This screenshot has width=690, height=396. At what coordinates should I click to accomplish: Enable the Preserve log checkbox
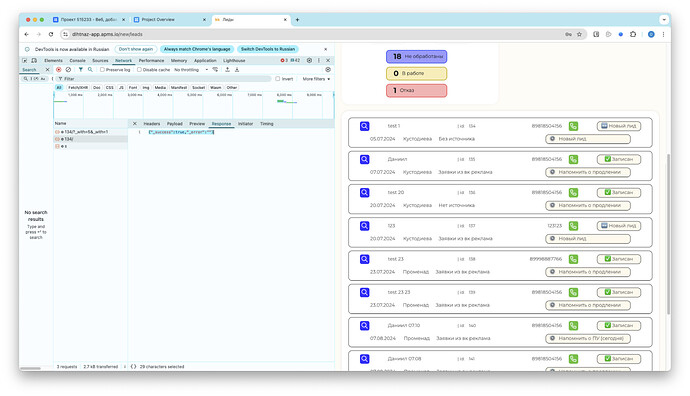(x=102, y=70)
